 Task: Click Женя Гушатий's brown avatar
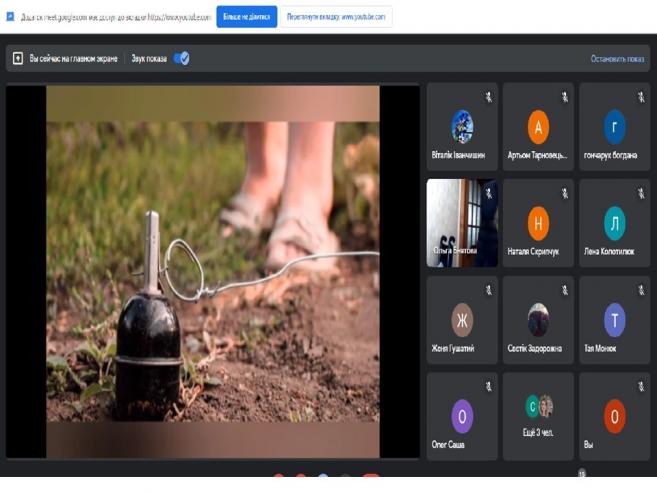[x=462, y=320]
